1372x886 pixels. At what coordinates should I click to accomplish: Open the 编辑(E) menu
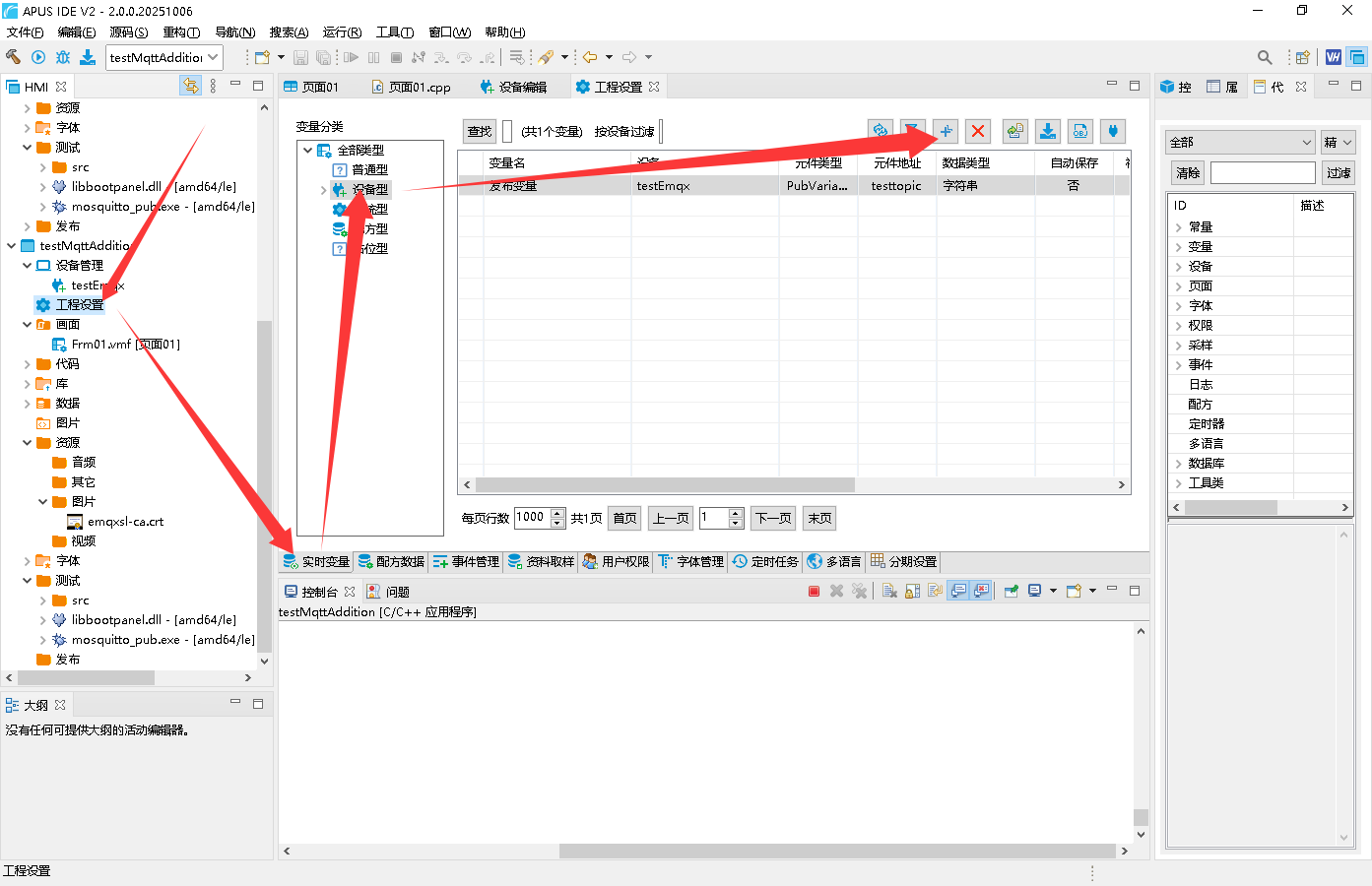(77, 32)
